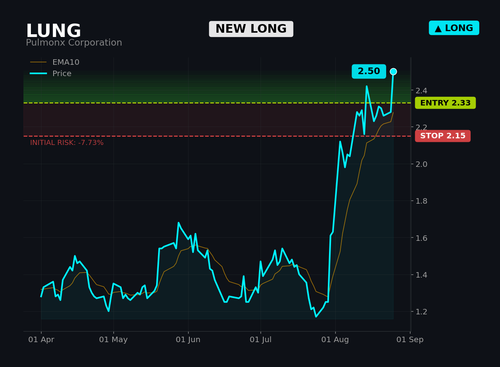Image resolution: width=500 pixels, height=367 pixels.
Task: Click the EMA10 legend entry
Action: pos(55,62)
